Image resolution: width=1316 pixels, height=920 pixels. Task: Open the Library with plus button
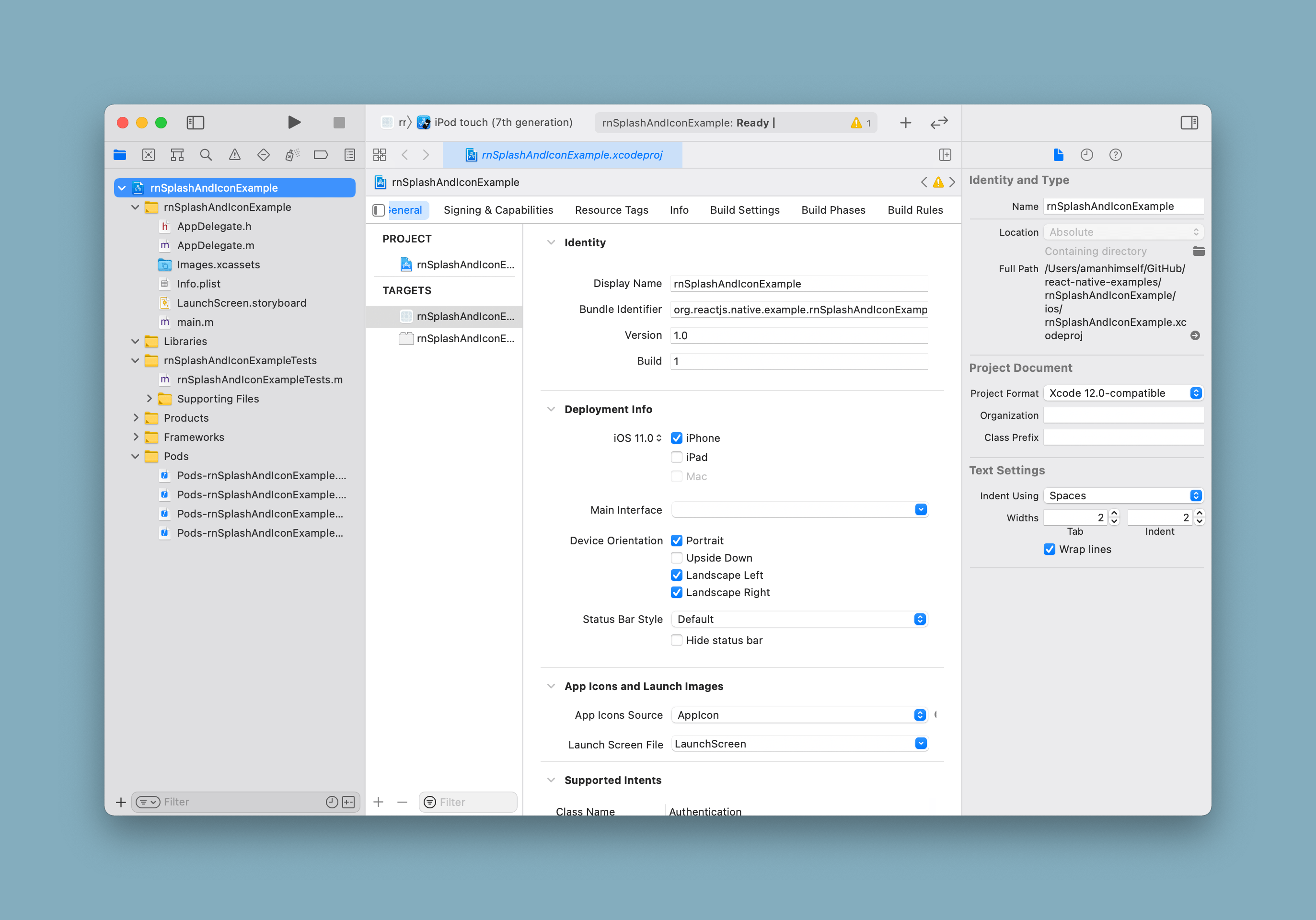click(906, 123)
